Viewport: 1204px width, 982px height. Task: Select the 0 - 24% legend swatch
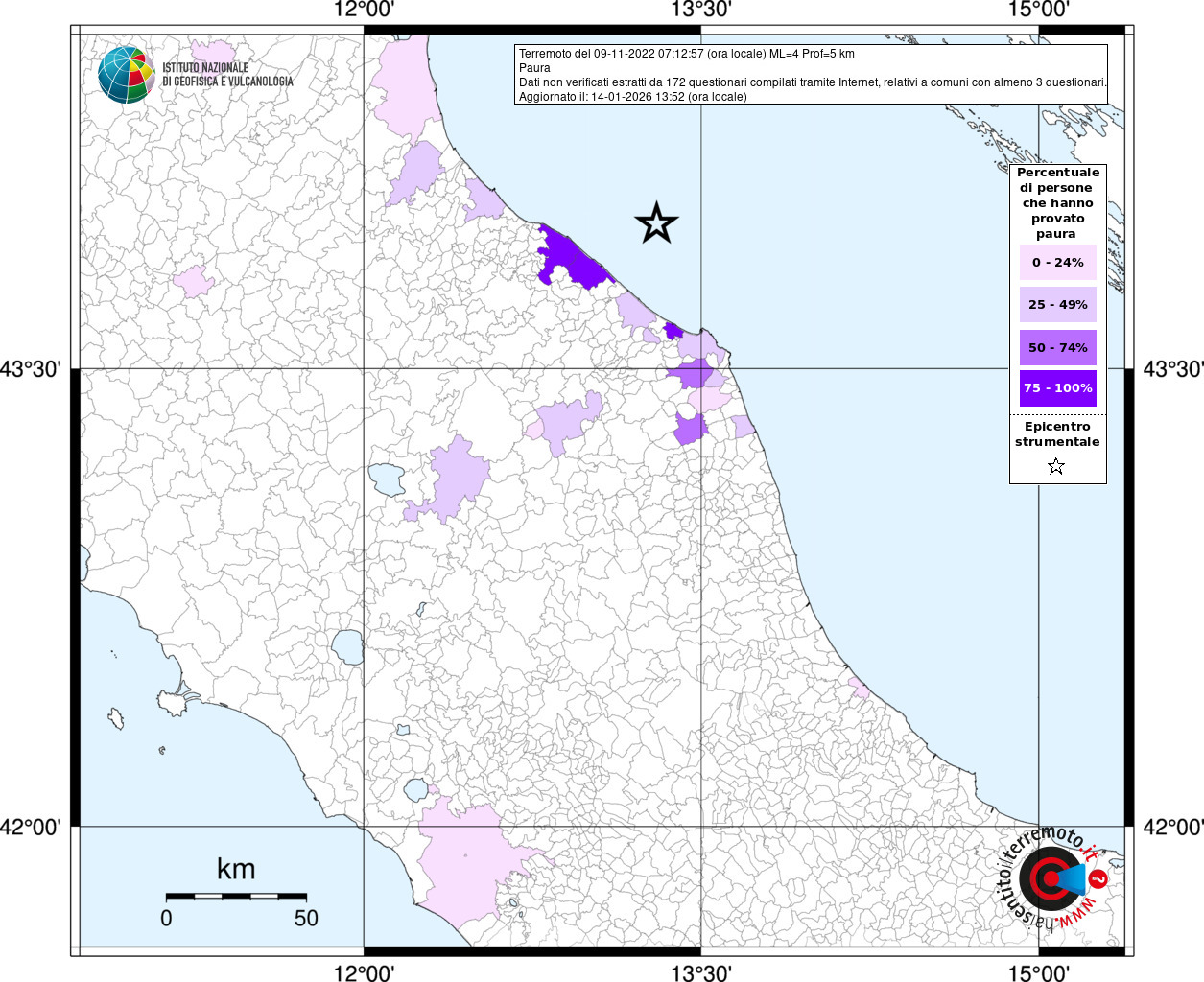(1058, 262)
